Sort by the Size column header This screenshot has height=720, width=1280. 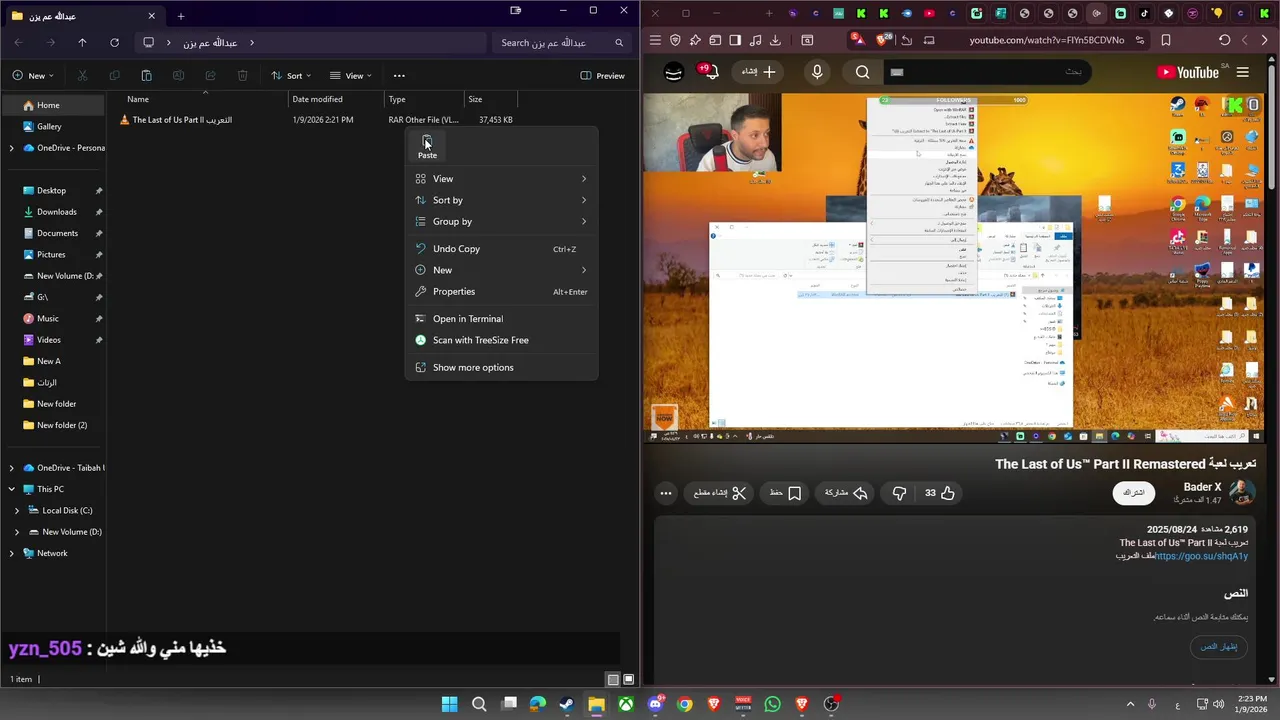pyautogui.click(x=490, y=99)
